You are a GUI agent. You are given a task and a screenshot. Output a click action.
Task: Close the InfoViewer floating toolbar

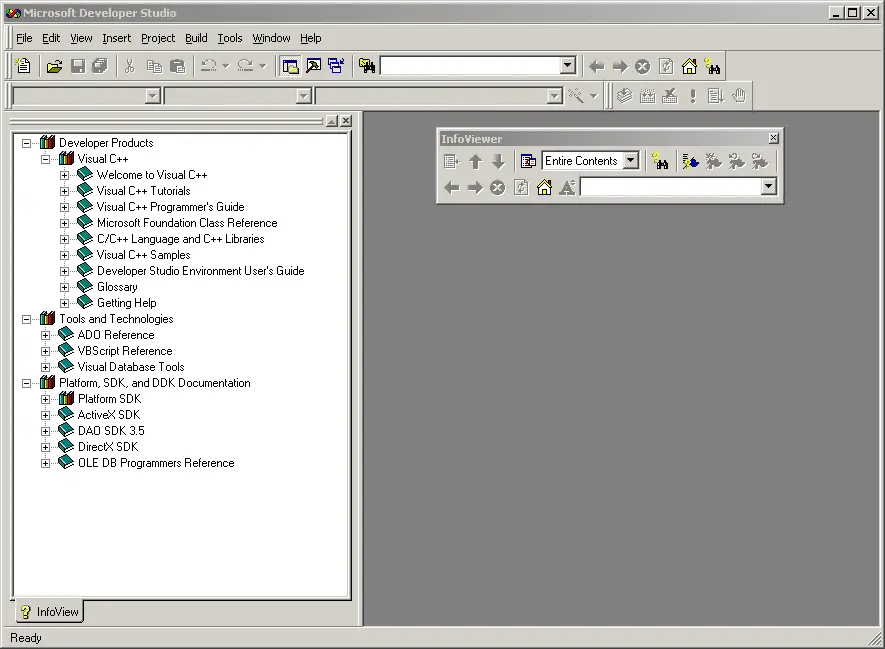coord(773,138)
